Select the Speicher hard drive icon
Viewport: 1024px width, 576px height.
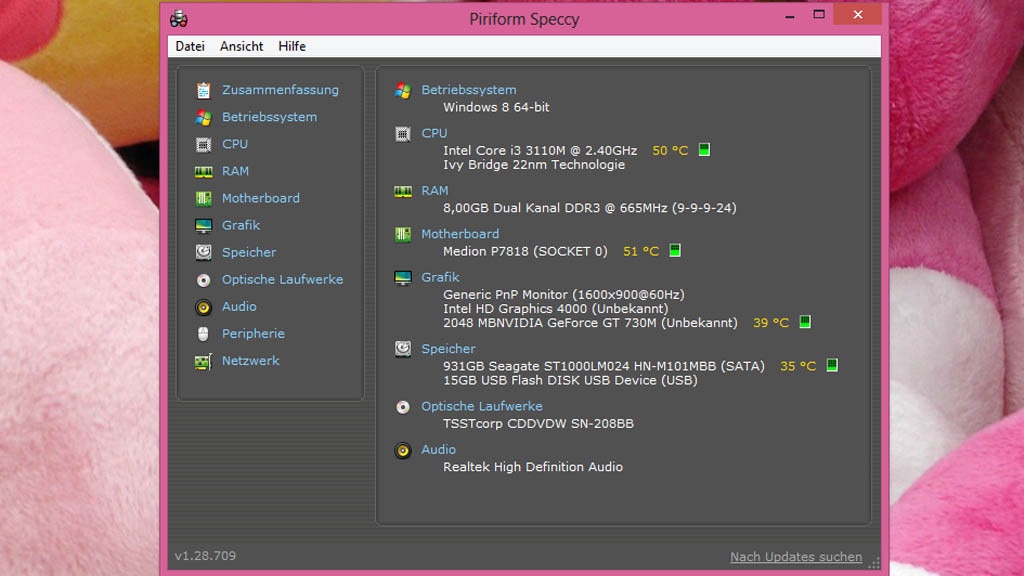(203, 252)
